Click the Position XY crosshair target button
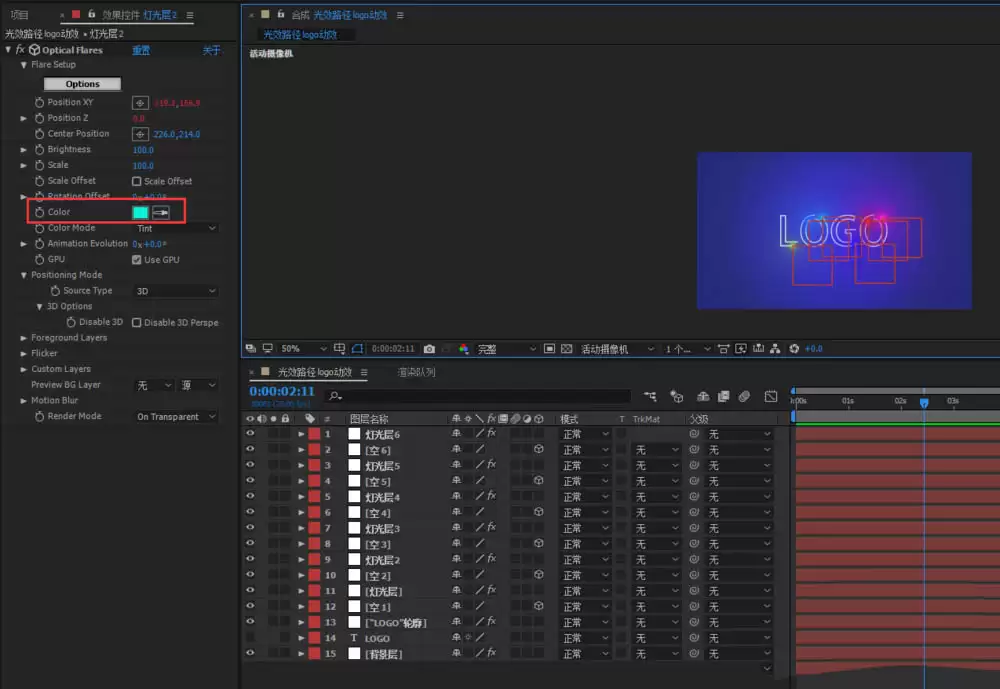Image resolution: width=1000 pixels, height=689 pixels. tap(140, 103)
